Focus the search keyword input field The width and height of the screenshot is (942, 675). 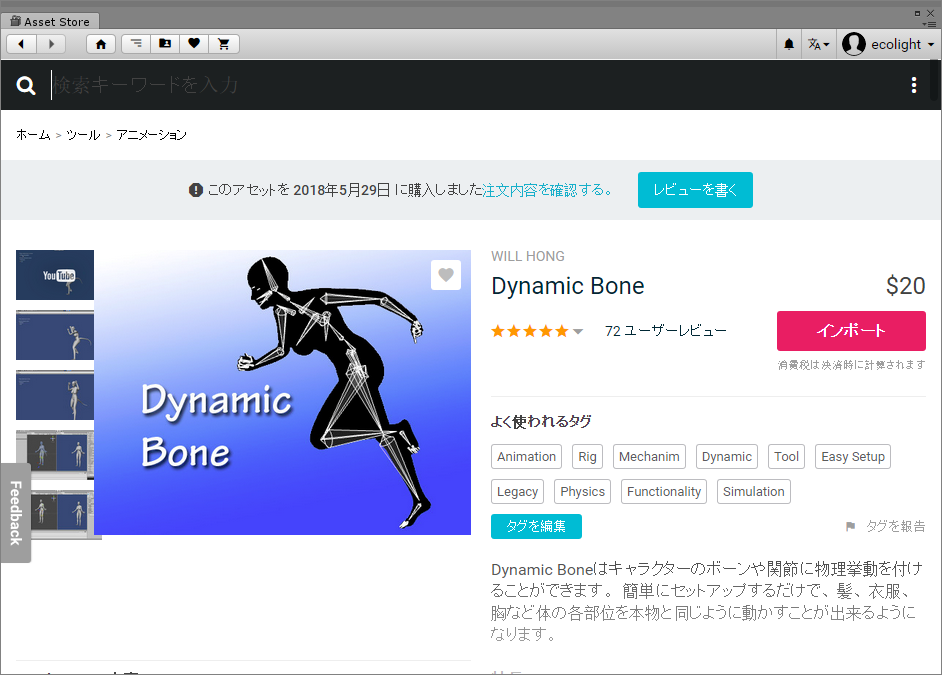pos(469,85)
